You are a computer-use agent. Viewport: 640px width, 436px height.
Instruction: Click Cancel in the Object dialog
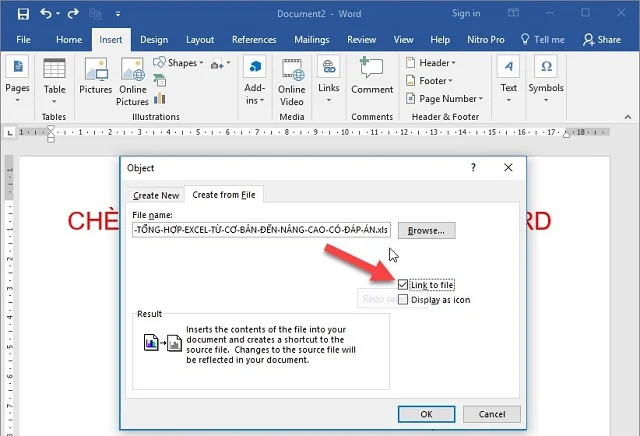pyautogui.click(x=492, y=414)
